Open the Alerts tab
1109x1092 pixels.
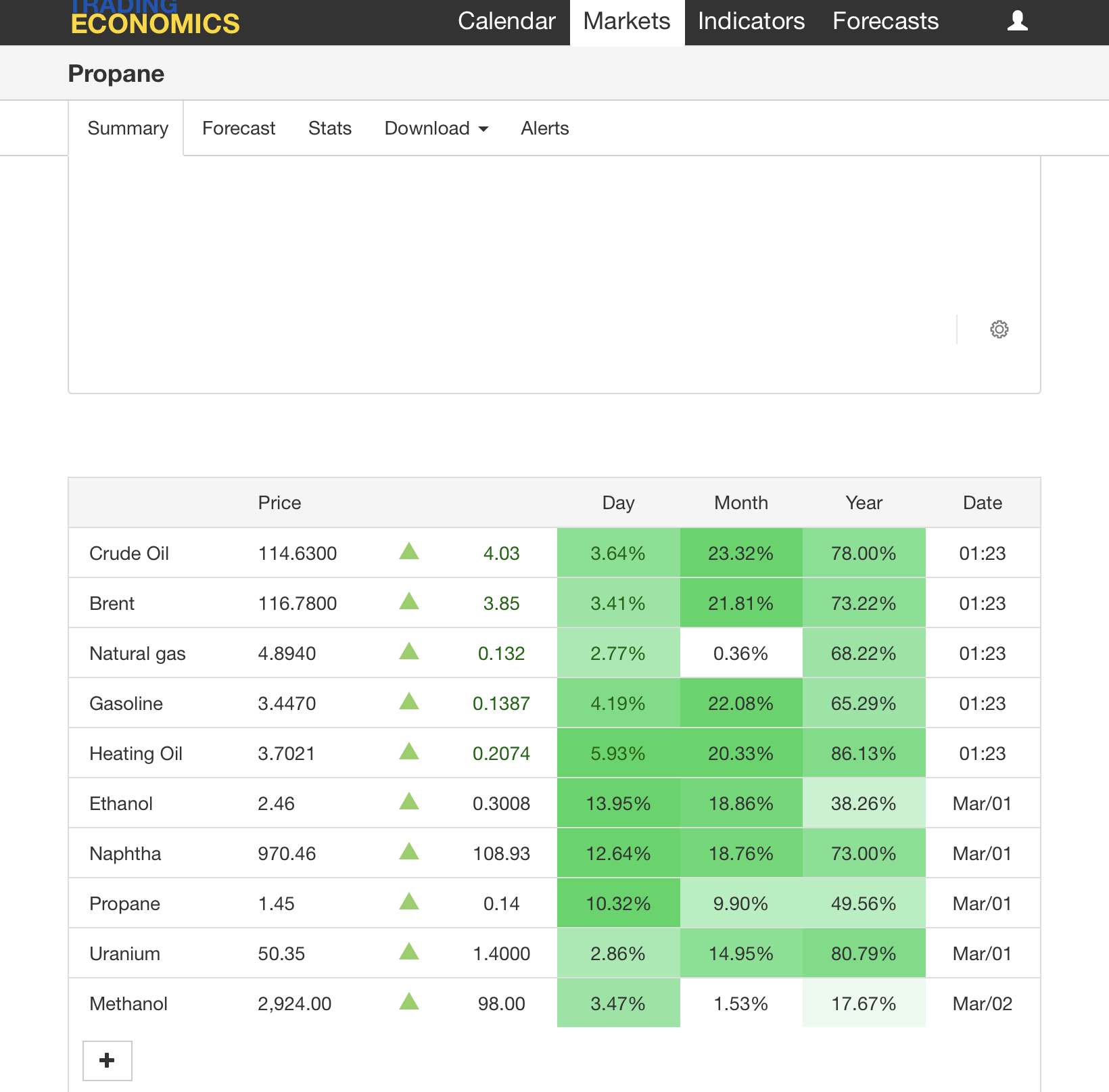pyautogui.click(x=544, y=128)
